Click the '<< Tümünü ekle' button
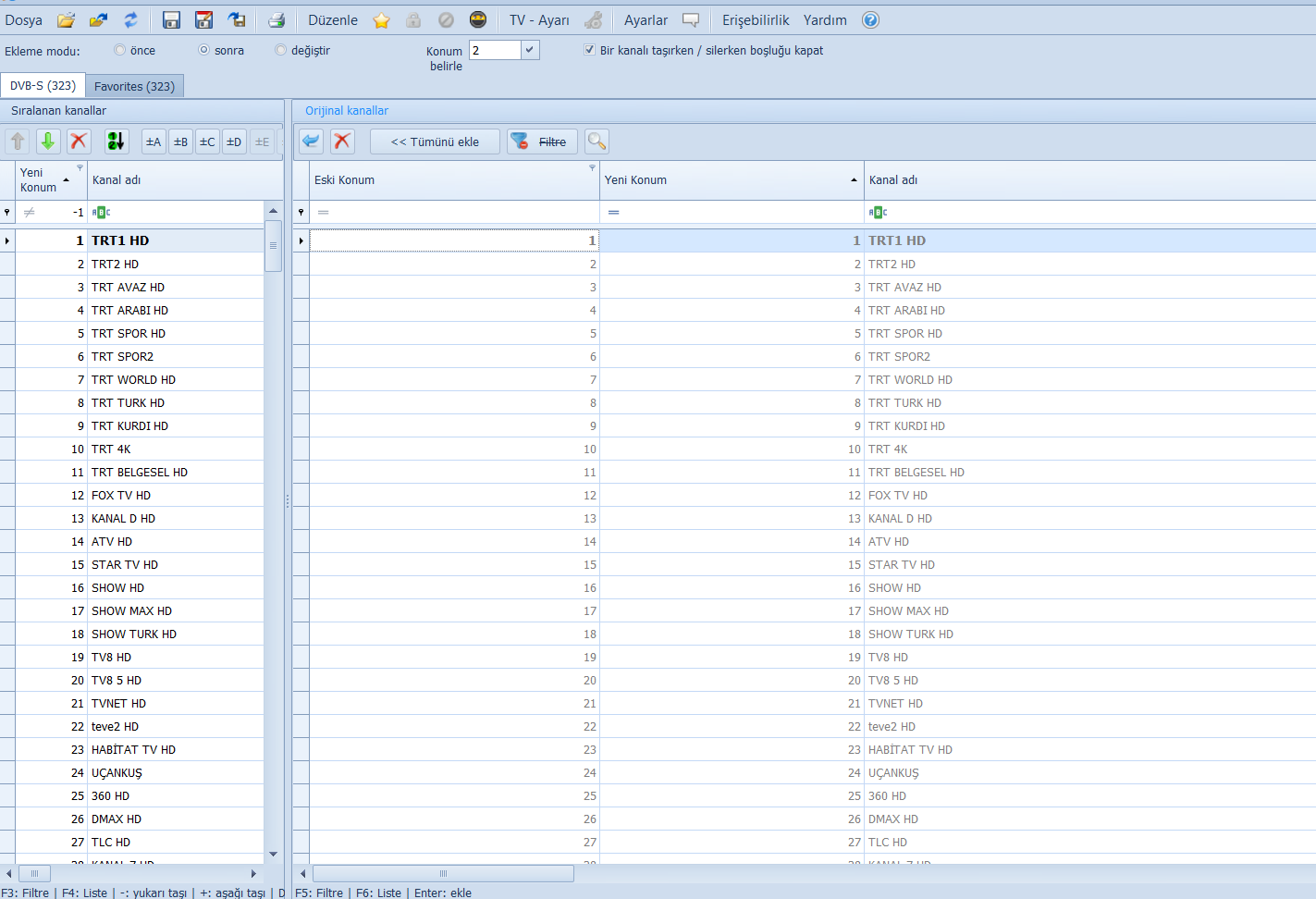1316x899 pixels. tap(435, 142)
